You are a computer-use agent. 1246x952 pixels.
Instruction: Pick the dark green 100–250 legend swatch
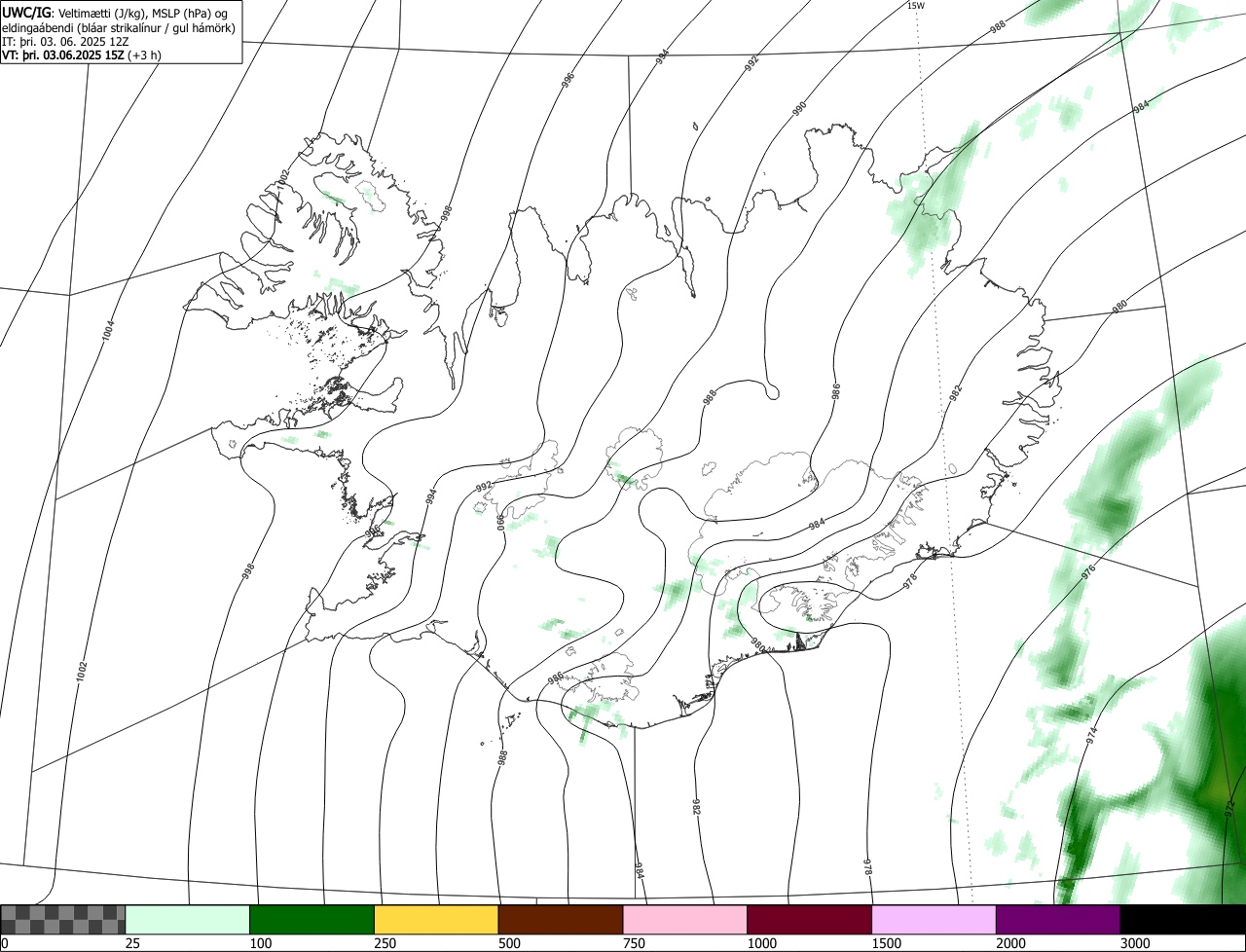312,920
